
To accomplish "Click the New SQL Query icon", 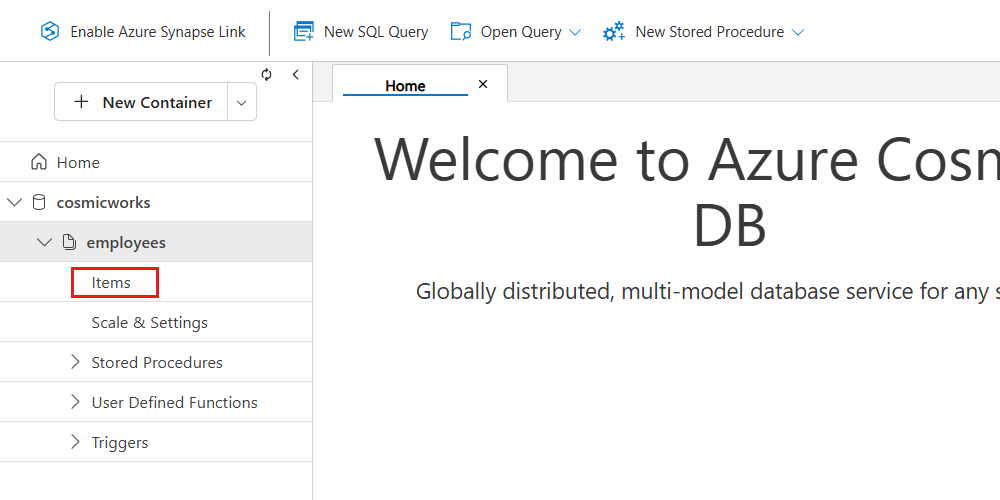I will click(x=303, y=32).
